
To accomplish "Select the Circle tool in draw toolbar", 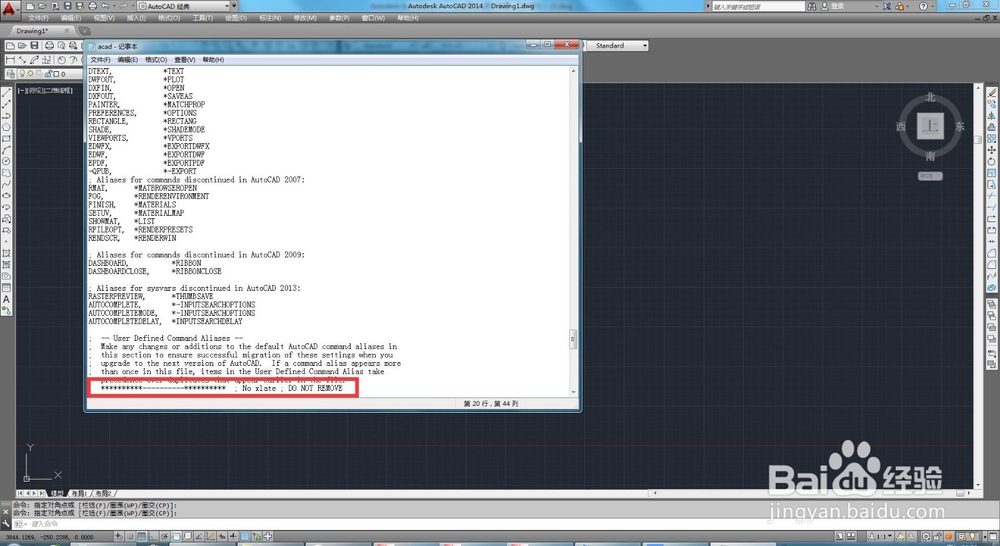I will click(6, 161).
